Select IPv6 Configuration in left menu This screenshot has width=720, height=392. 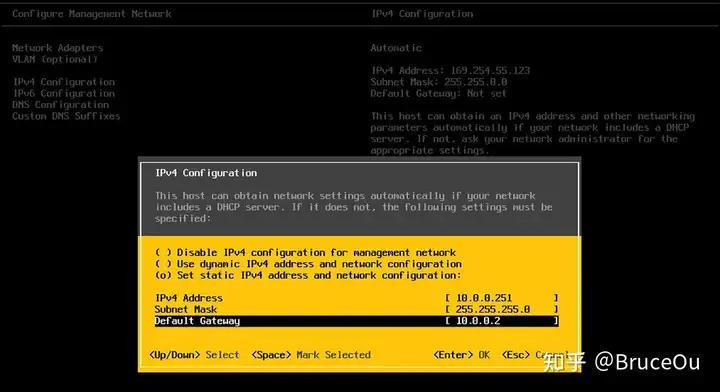63,94
